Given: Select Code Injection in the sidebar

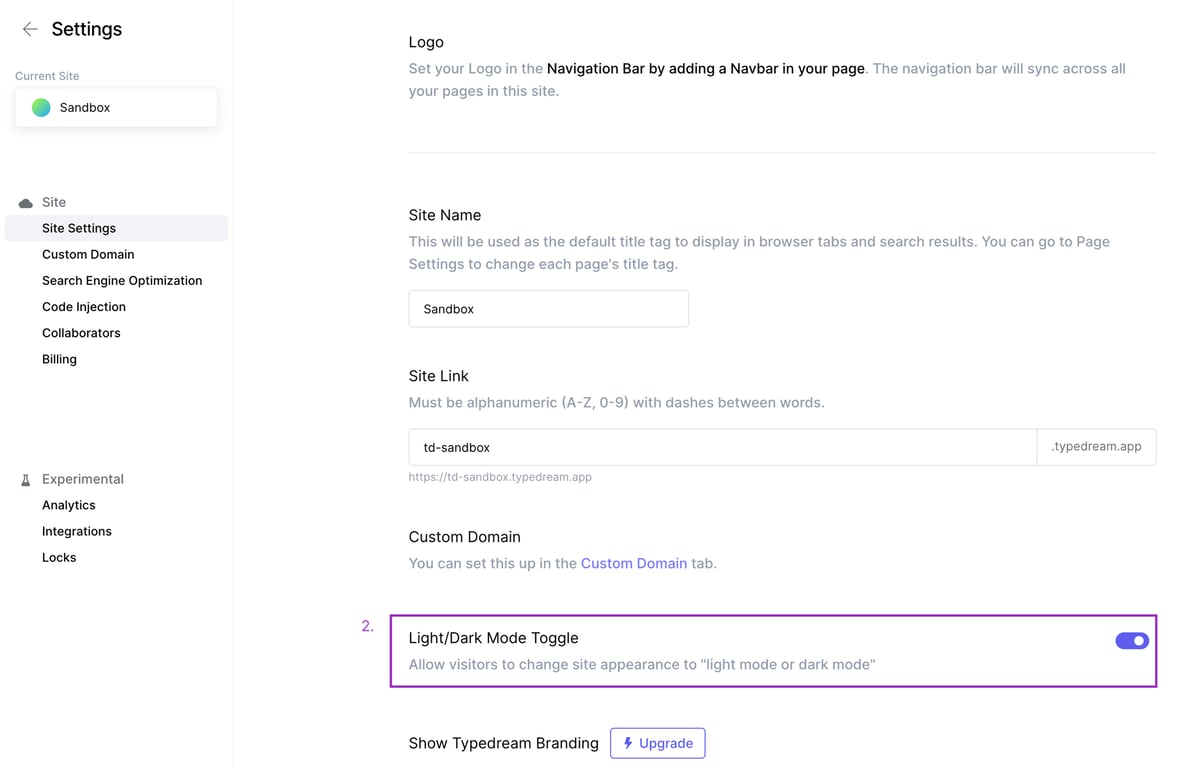Looking at the screenshot, I should (84, 307).
